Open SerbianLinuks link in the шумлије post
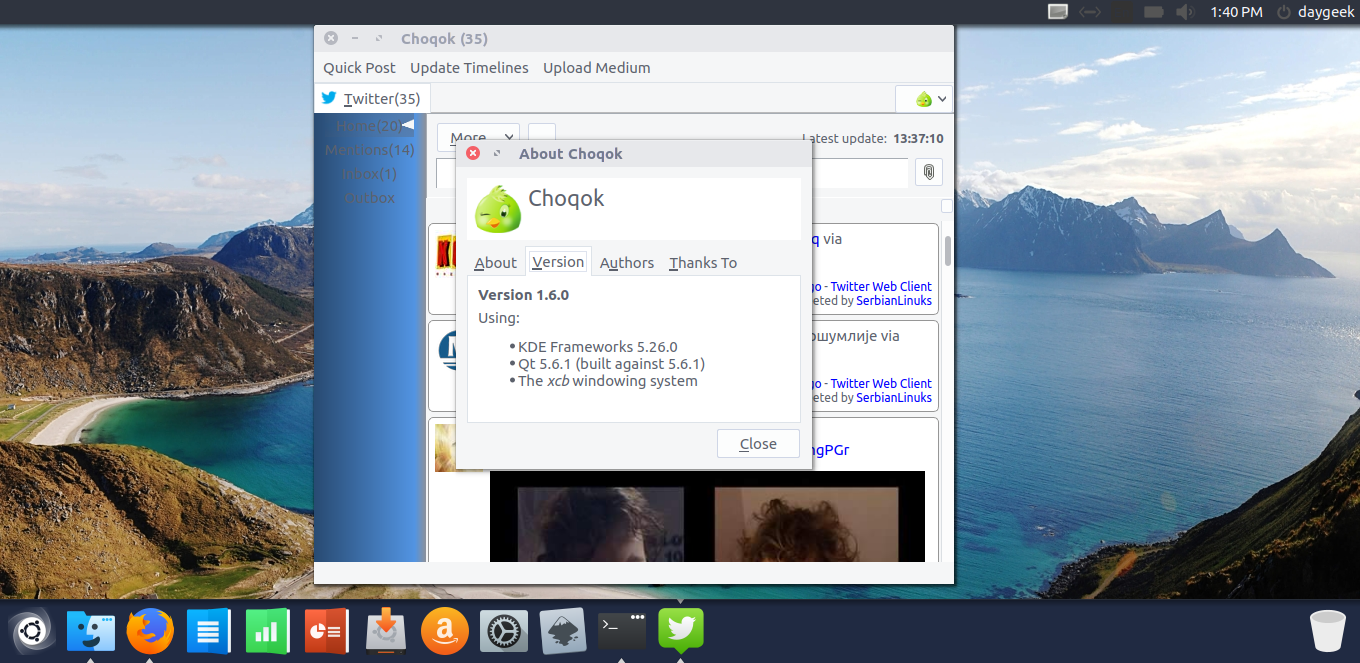Screen dimensions: 1360x663 click(x=894, y=397)
